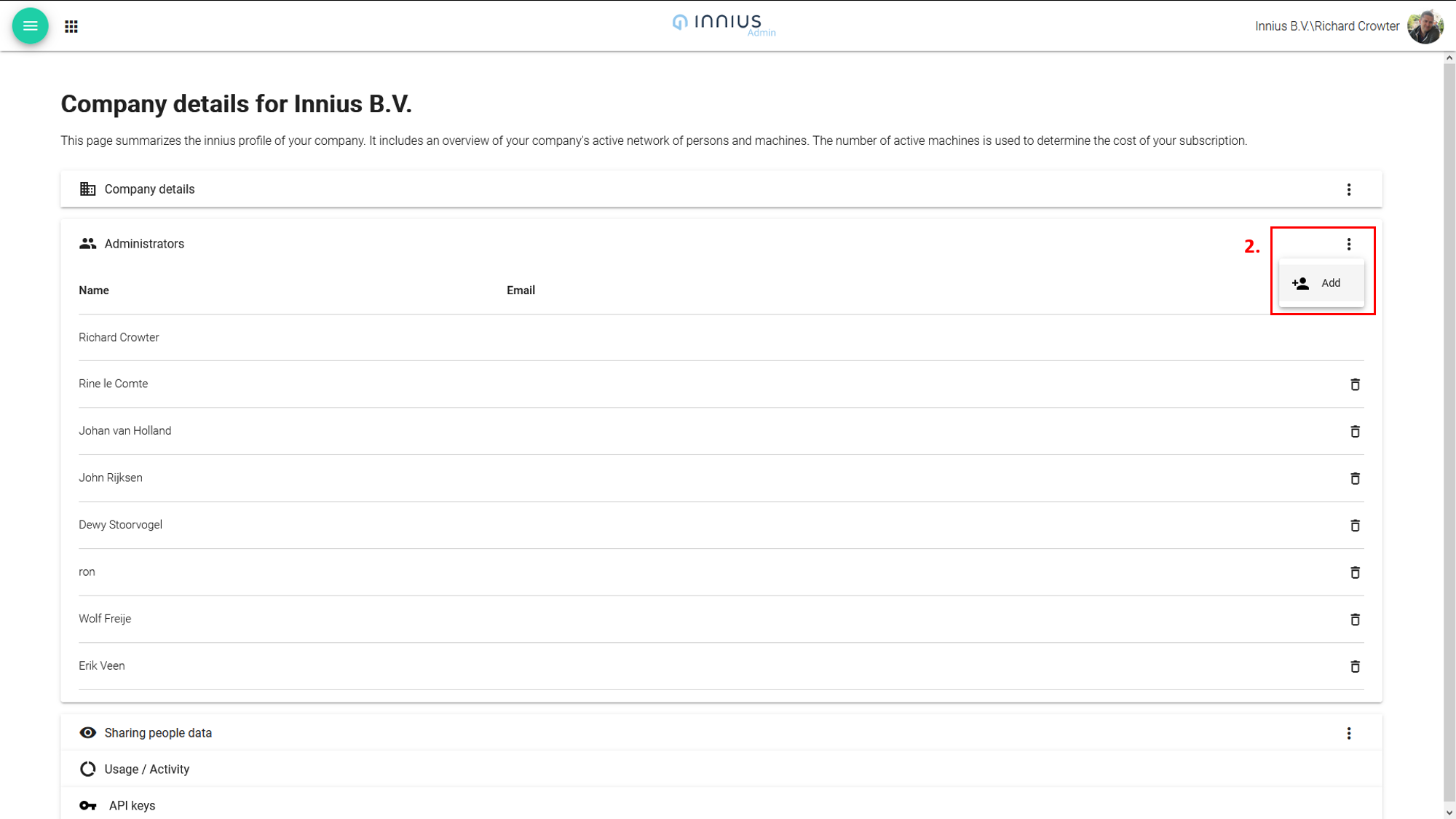This screenshot has width=1456, height=819.
Task: Delete administrator Rine le Comte
Action: tap(1355, 384)
